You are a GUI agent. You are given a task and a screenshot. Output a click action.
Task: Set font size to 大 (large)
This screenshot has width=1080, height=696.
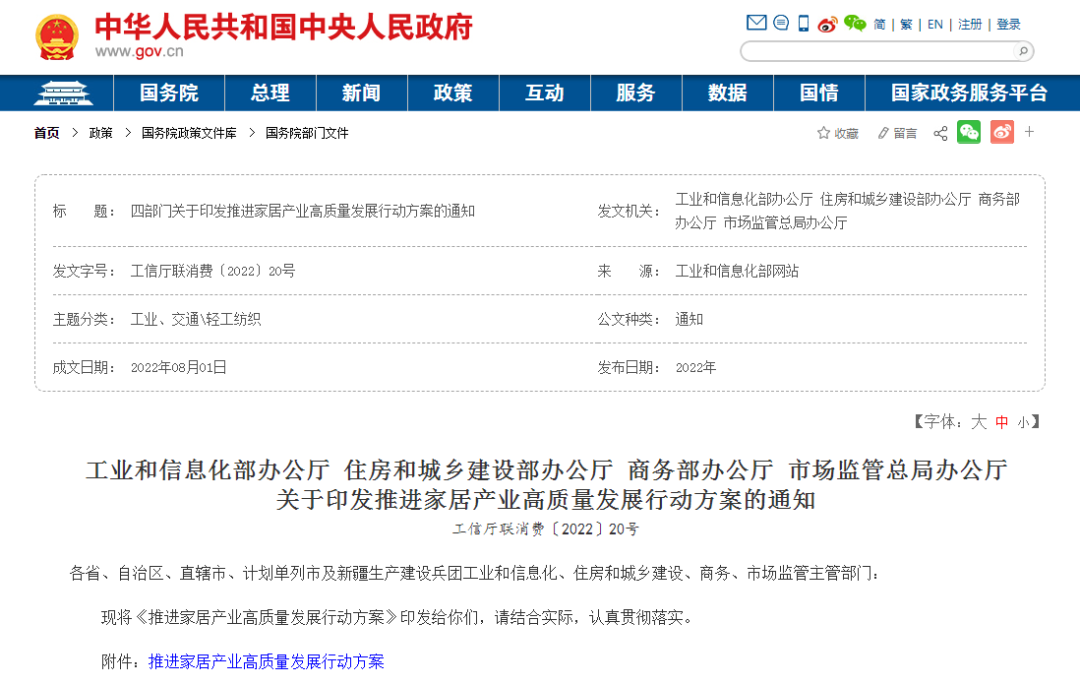coord(979,422)
